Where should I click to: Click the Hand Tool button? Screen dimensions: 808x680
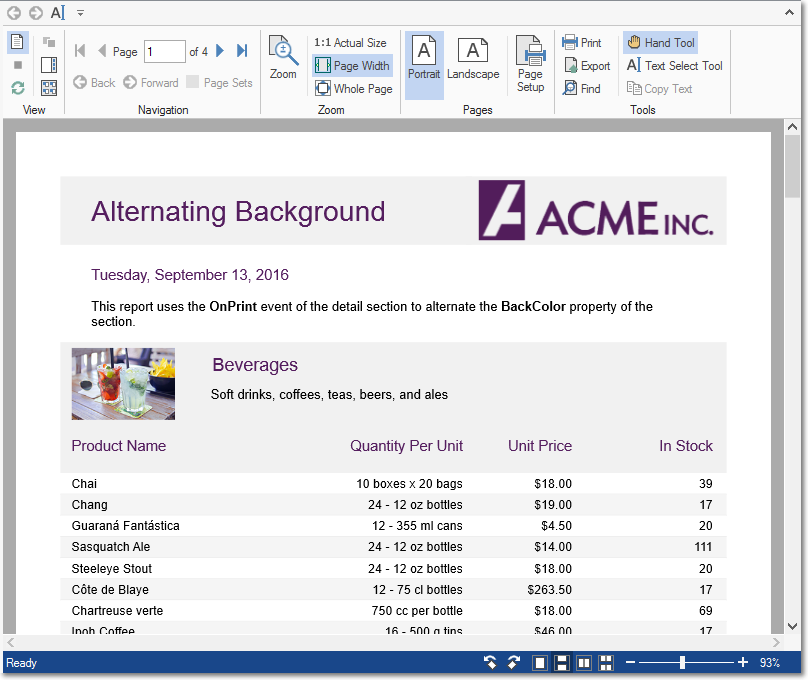tap(660, 43)
